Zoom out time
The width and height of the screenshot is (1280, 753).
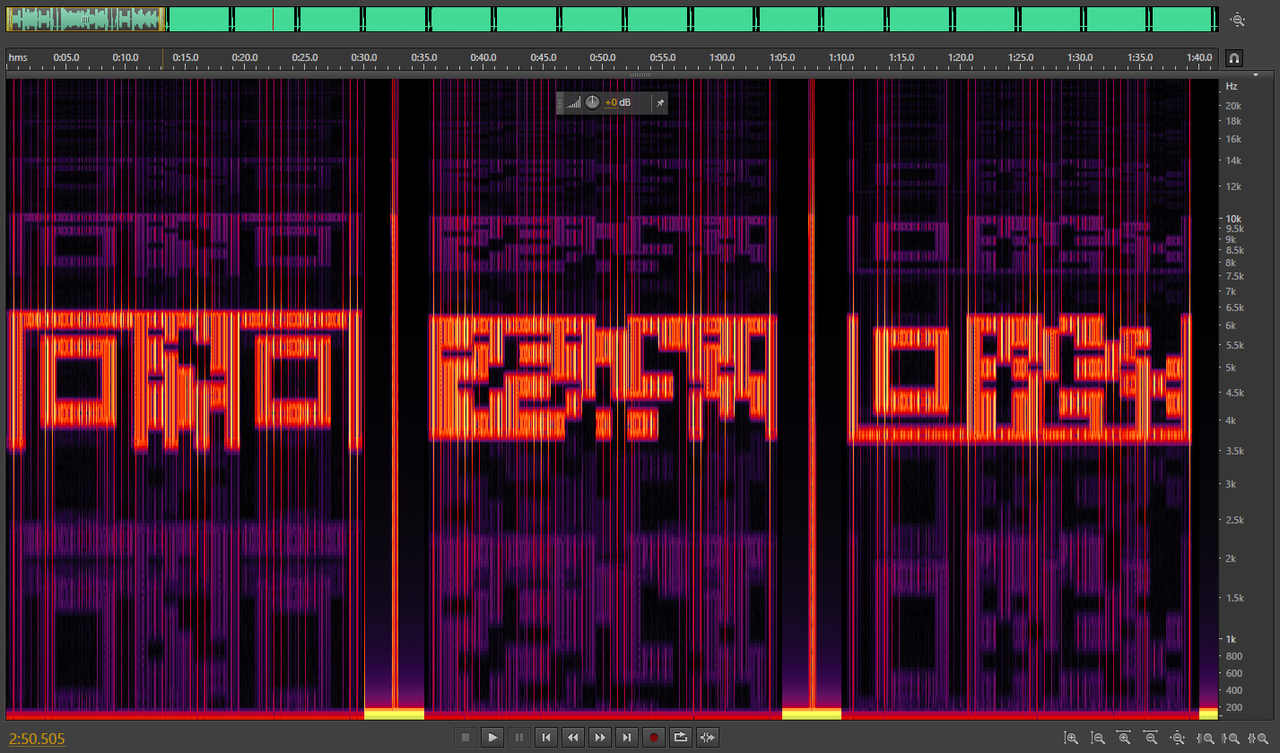click(1152, 738)
